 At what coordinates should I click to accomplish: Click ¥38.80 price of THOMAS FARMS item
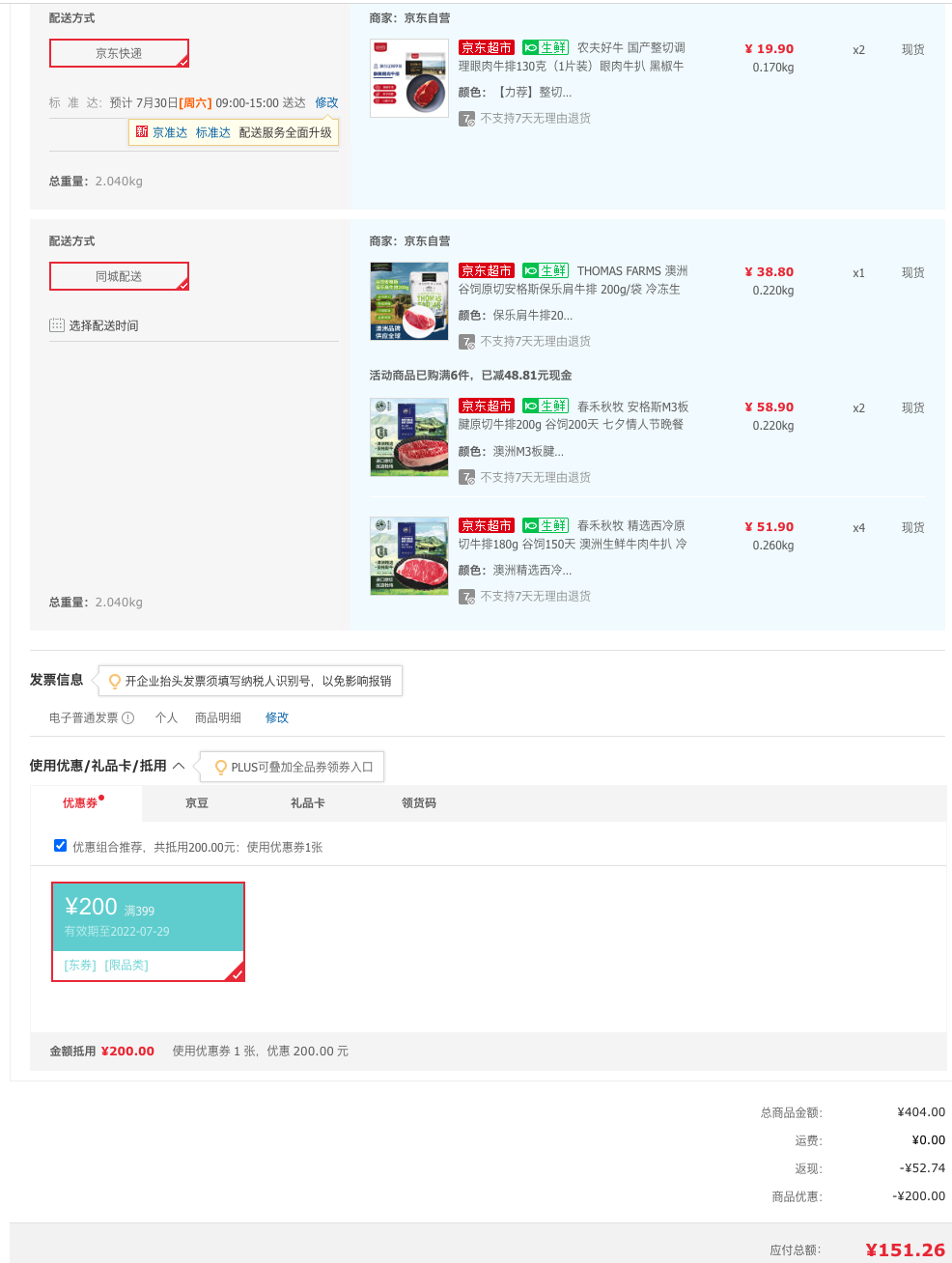point(769,271)
